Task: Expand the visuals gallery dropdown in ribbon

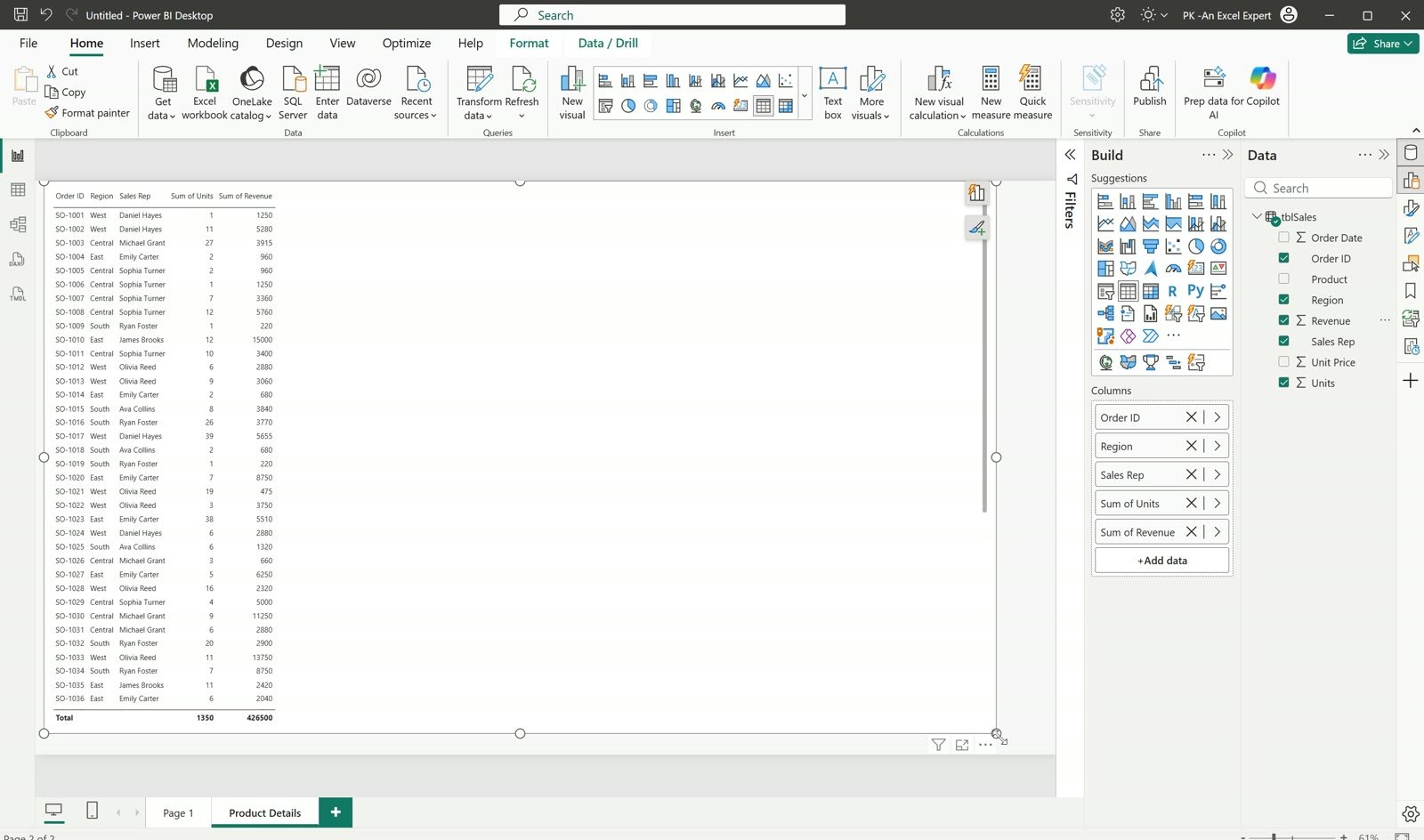Action: pos(805,95)
